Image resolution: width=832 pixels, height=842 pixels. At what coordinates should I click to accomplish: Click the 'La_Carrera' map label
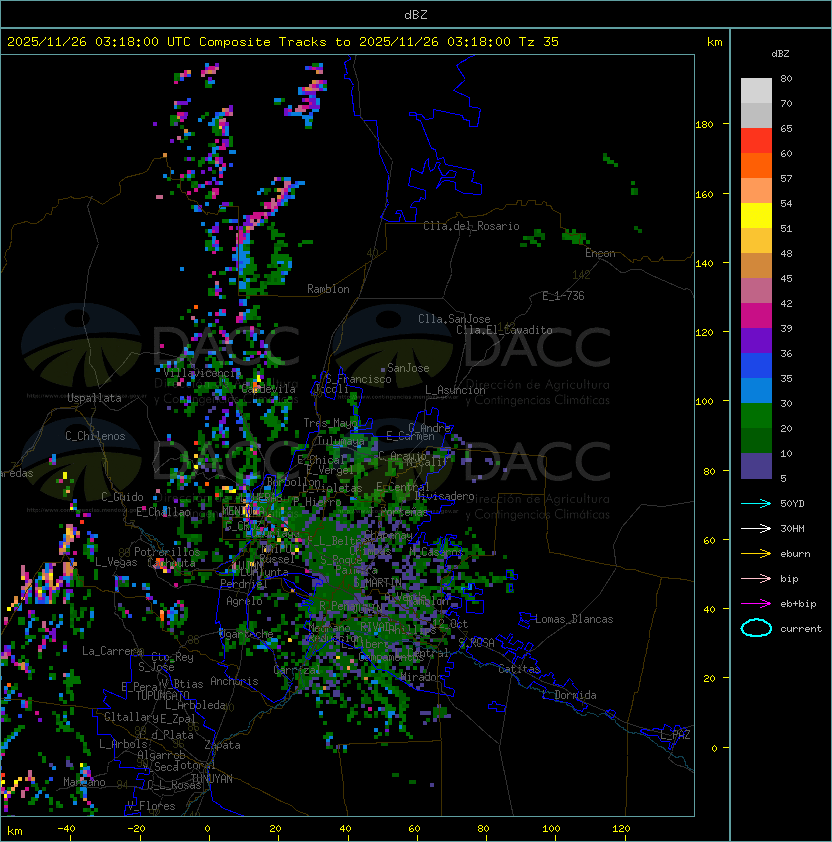pyautogui.click(x=112, y=651)
